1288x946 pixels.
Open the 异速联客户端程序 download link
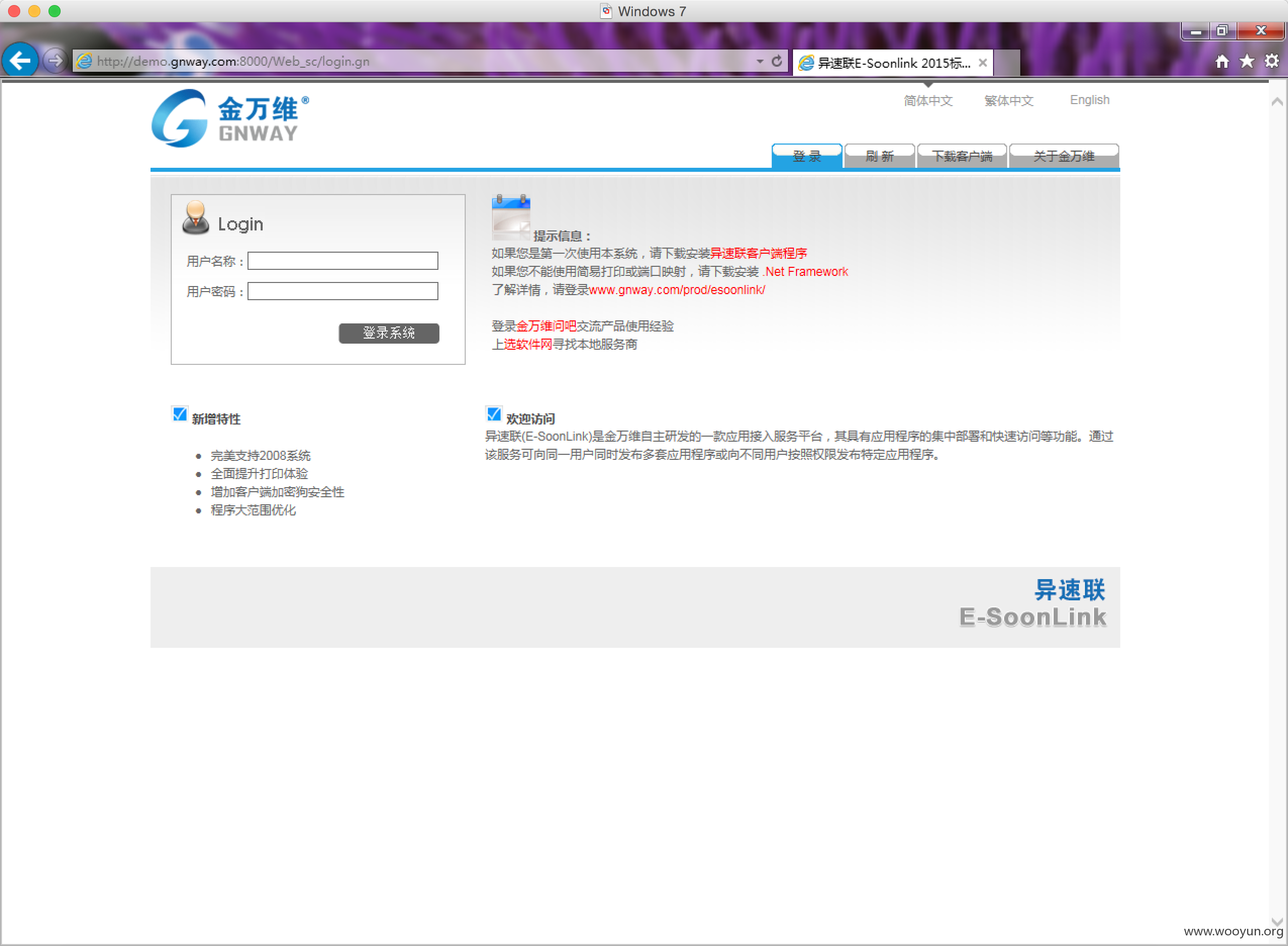click(758, 253)
